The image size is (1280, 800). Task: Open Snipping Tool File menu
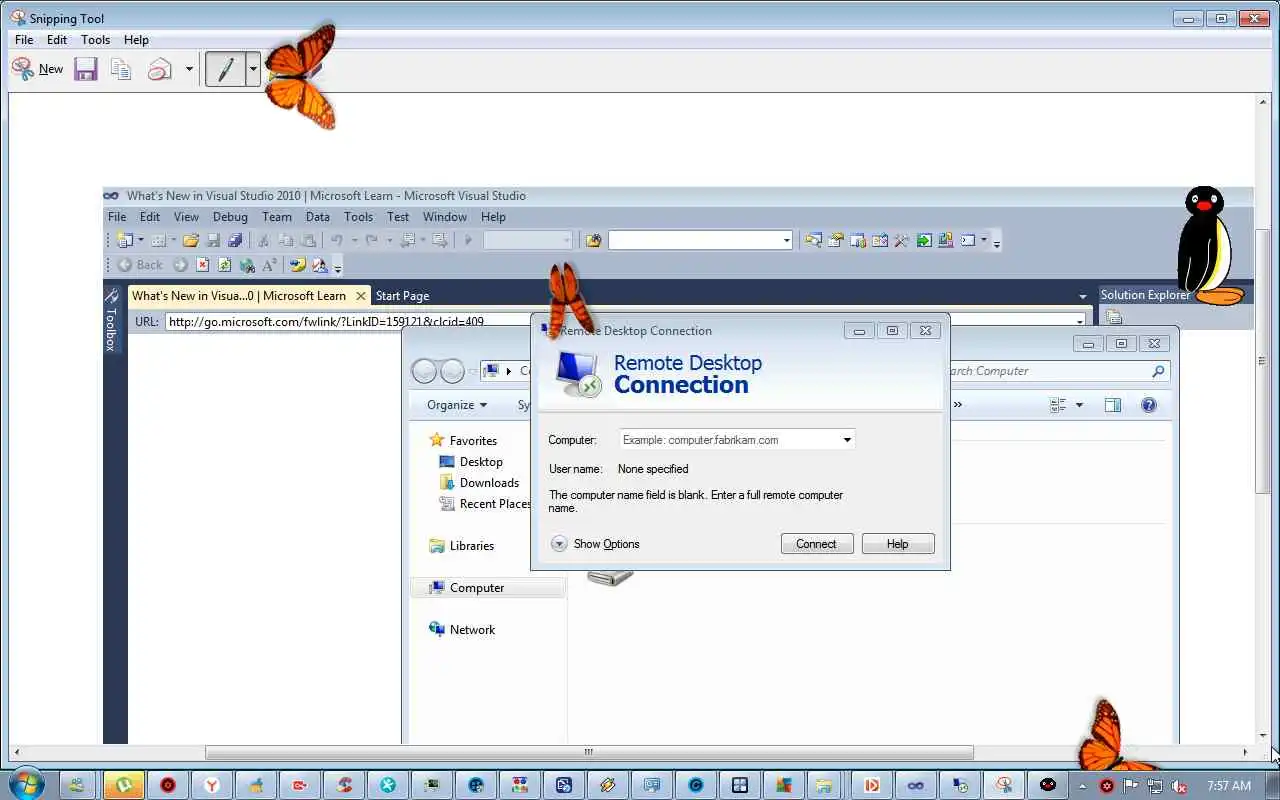[24, 40]
